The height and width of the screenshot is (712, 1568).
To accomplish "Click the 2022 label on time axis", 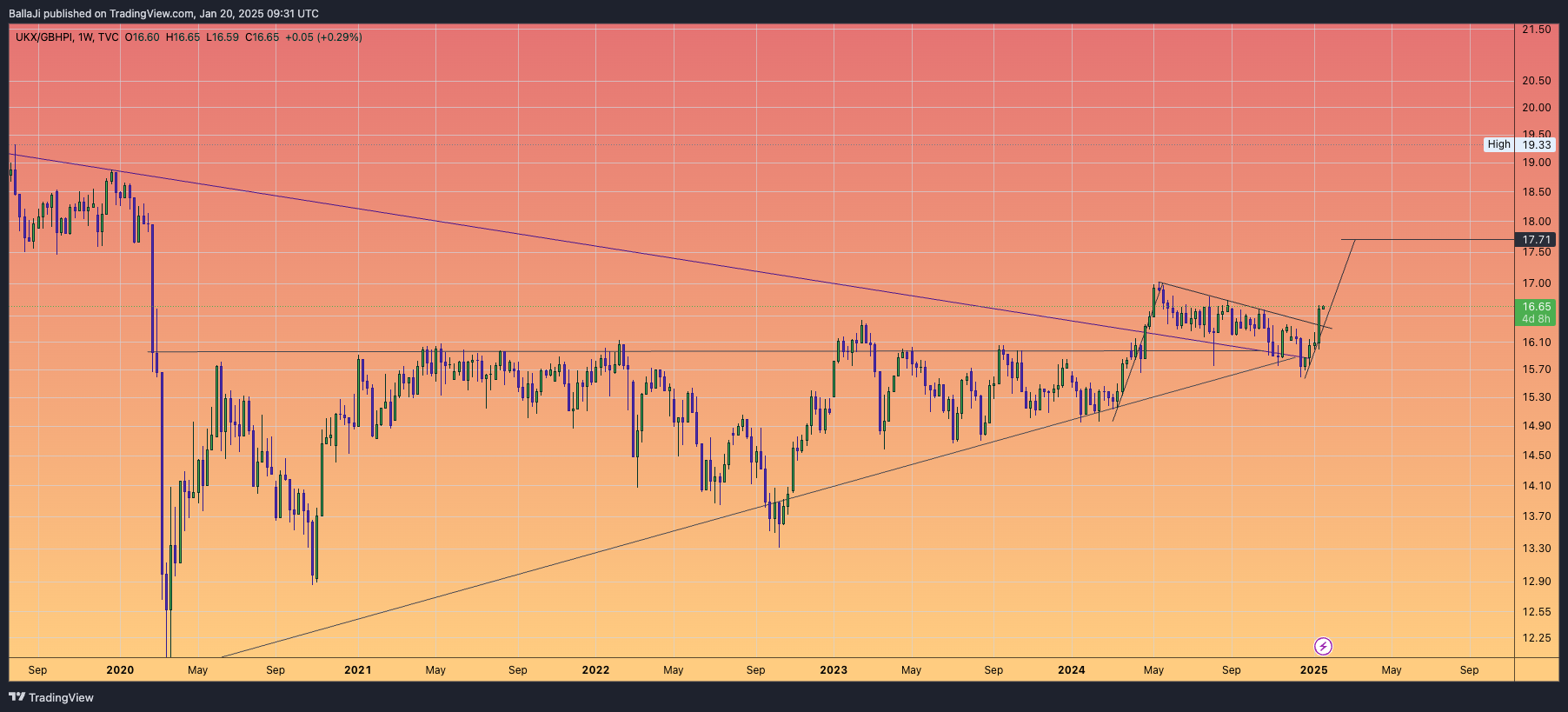I will (x=595, y=670).
